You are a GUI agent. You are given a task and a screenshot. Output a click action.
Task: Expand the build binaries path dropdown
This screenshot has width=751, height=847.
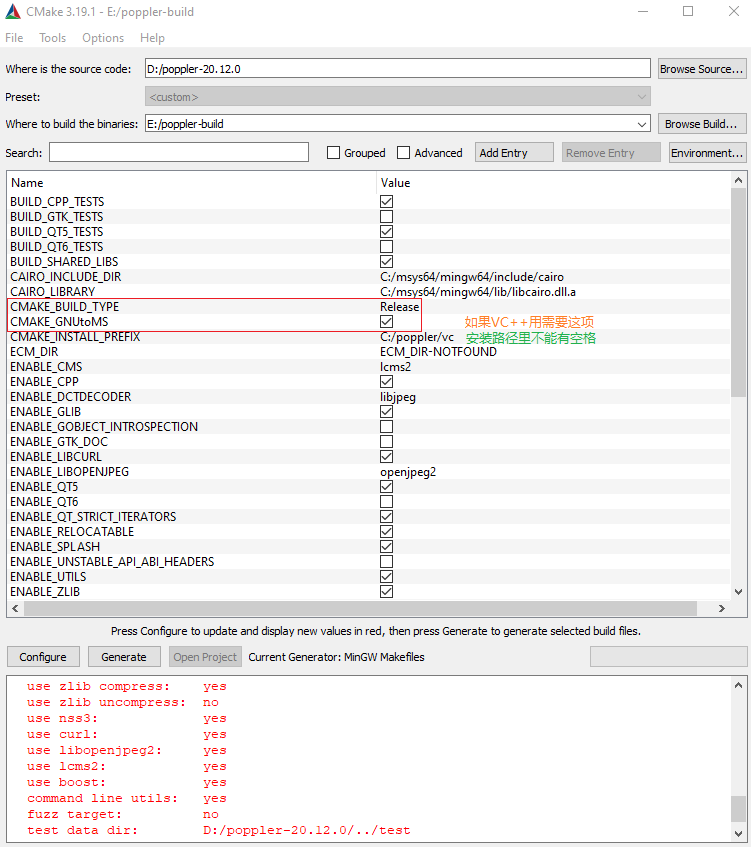[x=642, y=124]
